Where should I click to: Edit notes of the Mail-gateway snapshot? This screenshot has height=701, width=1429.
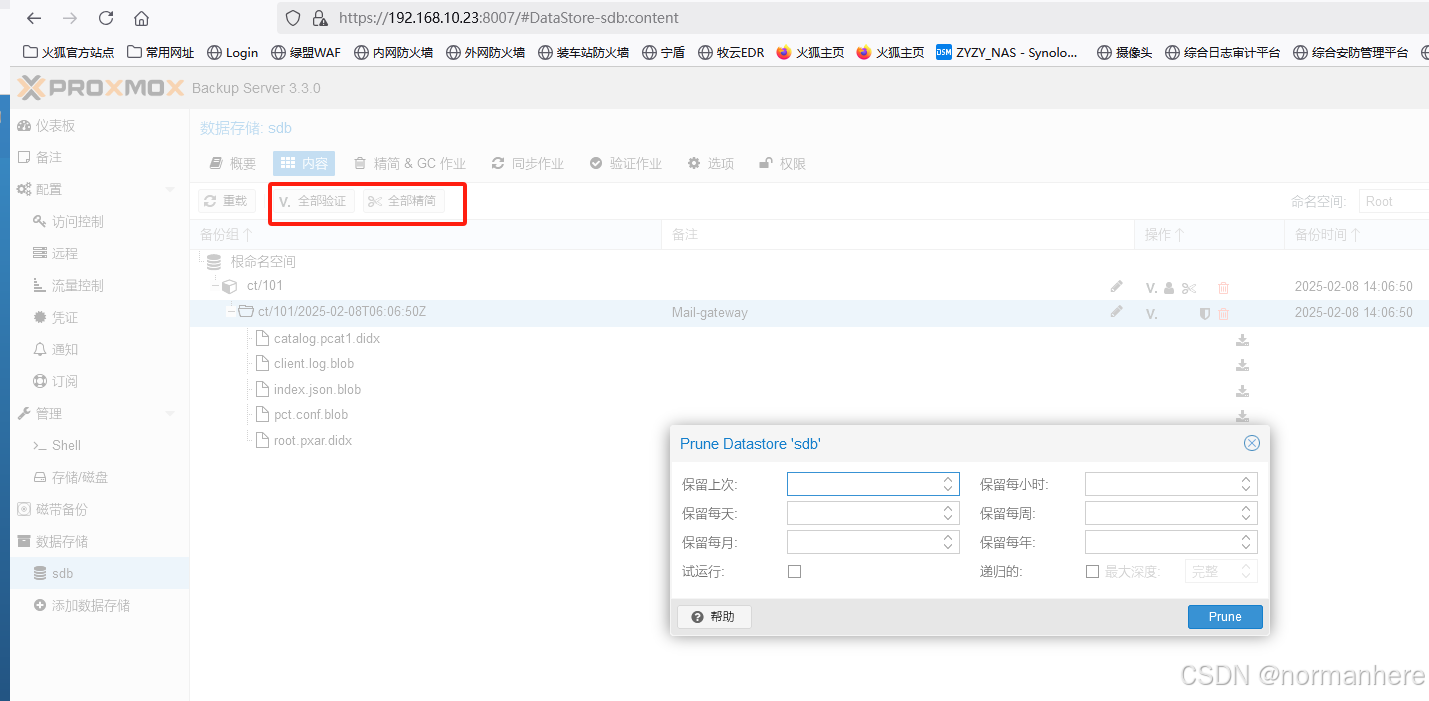pyautogui.click(x=1116, y=312)
